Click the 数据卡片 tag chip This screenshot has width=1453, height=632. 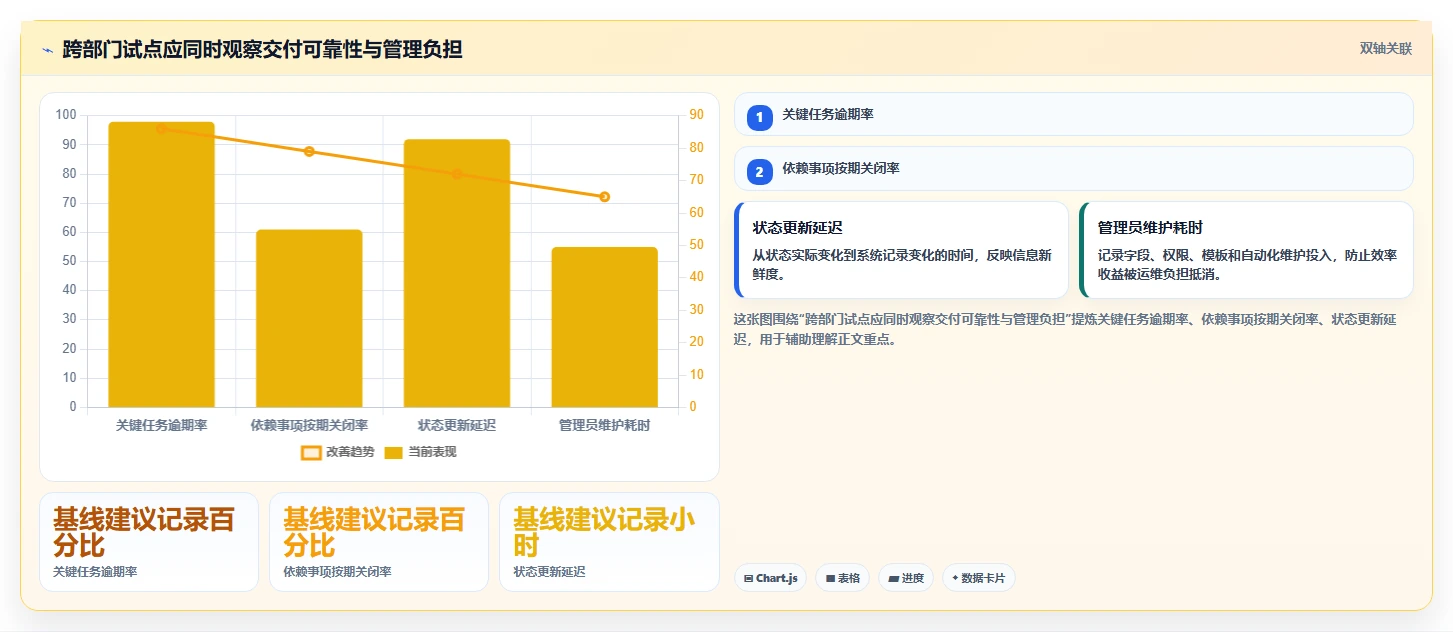point(979,578)
